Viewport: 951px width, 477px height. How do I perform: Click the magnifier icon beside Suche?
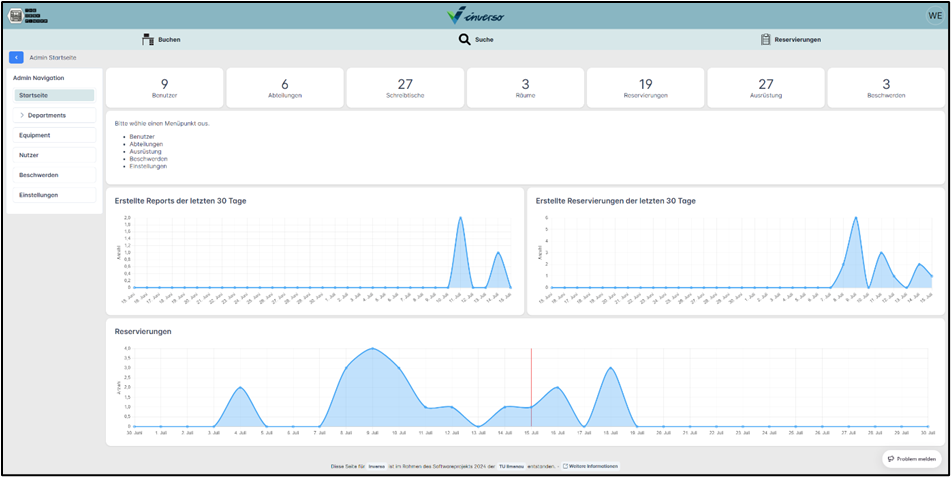click(x=464, y=40)
